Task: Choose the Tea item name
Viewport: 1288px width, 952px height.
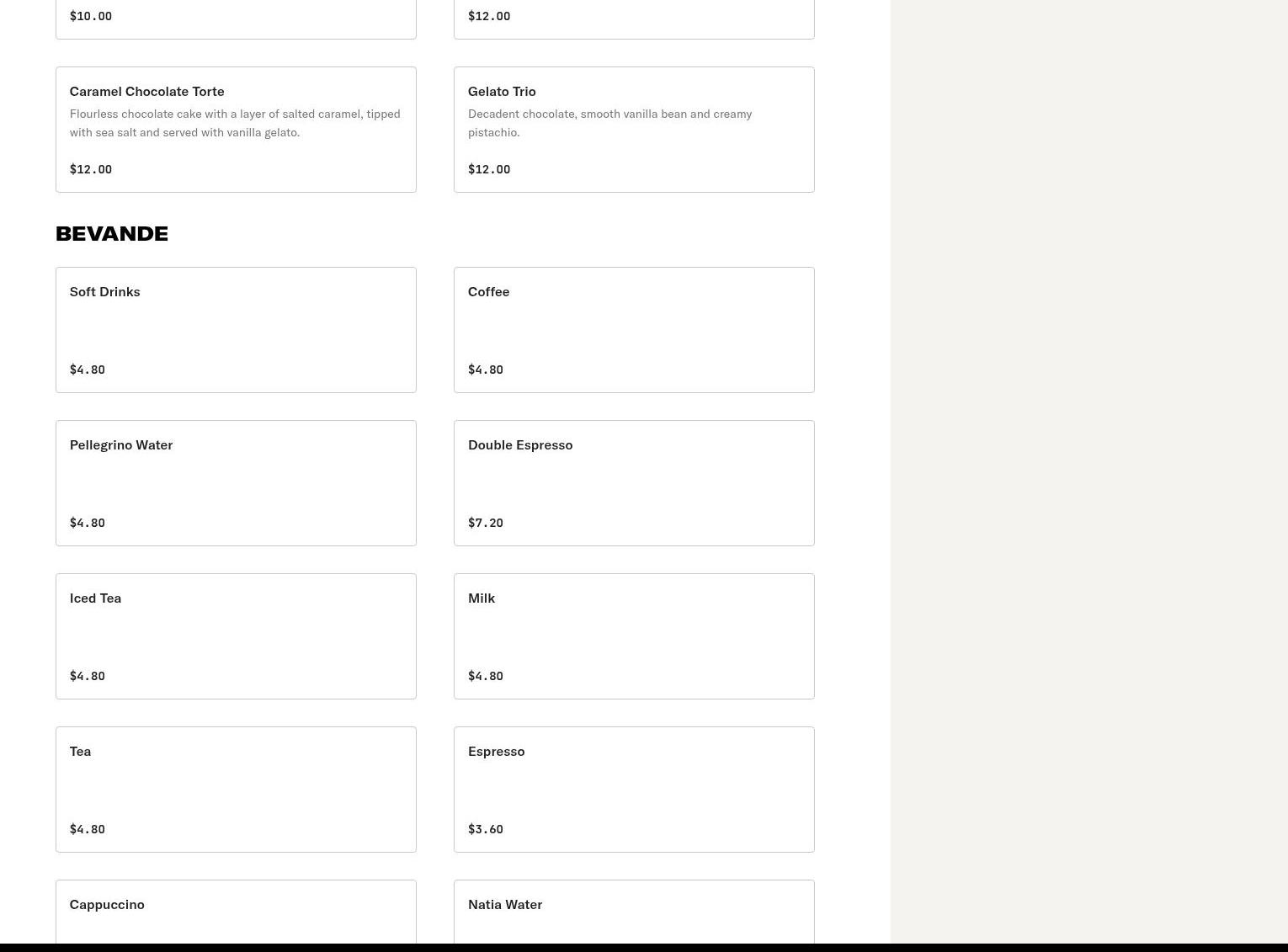Action: (81, 751)
